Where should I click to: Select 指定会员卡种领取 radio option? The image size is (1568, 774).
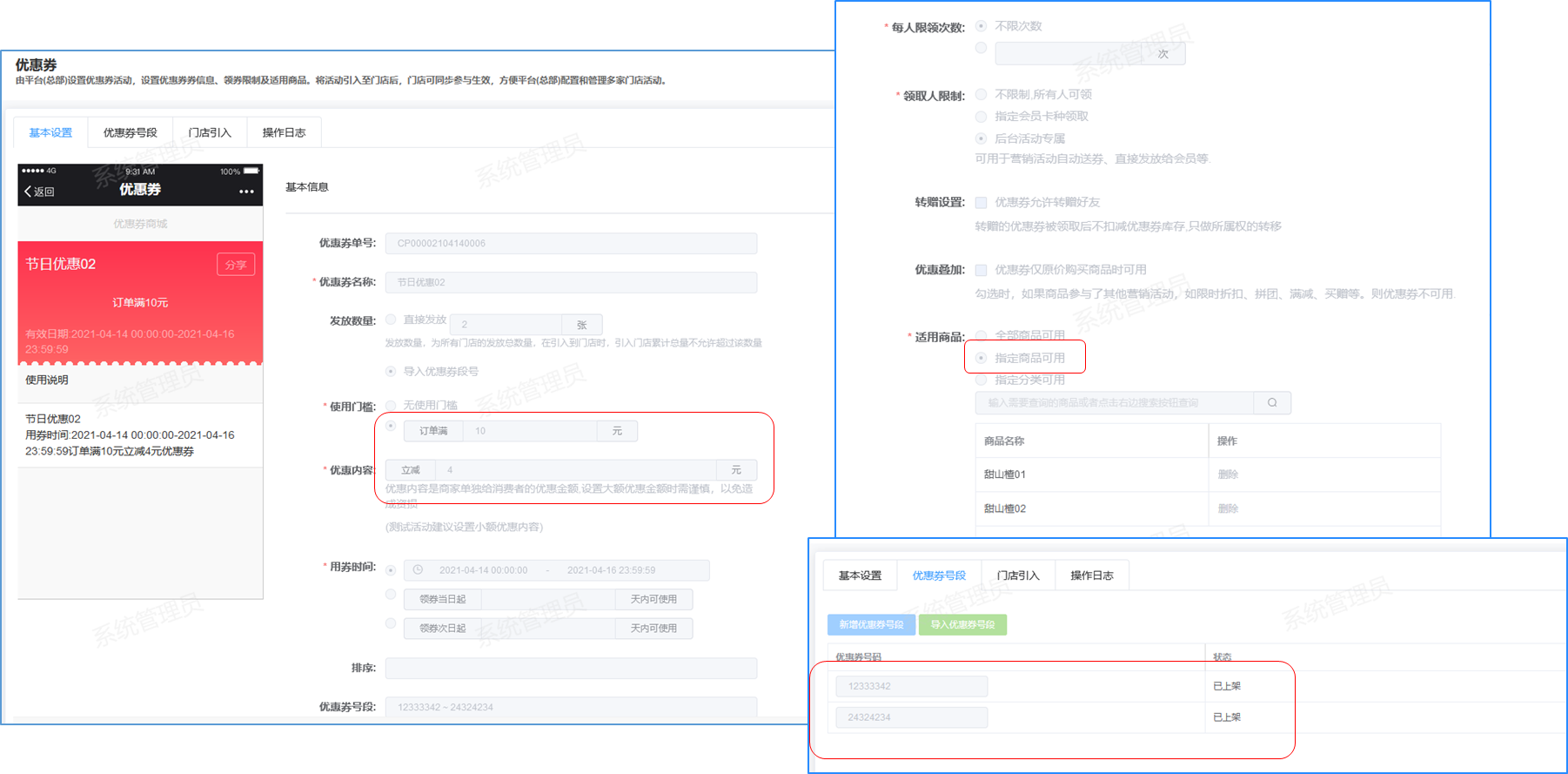point(981,116)
